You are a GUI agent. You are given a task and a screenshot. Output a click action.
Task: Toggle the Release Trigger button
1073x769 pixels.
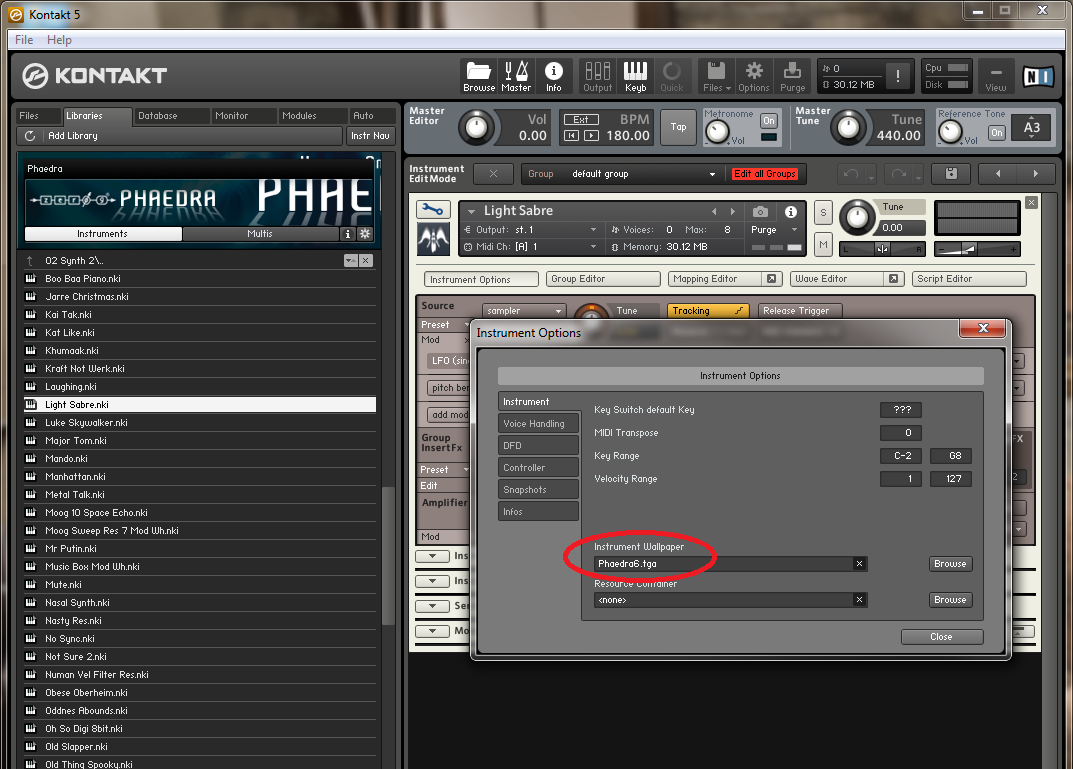click(x=799, y=311)
